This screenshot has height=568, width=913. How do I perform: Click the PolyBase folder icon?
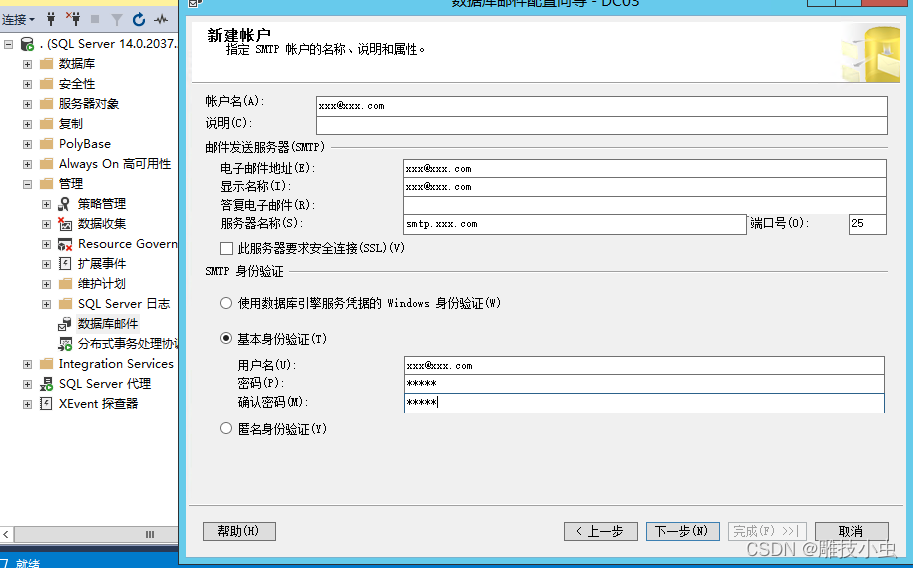47,143
